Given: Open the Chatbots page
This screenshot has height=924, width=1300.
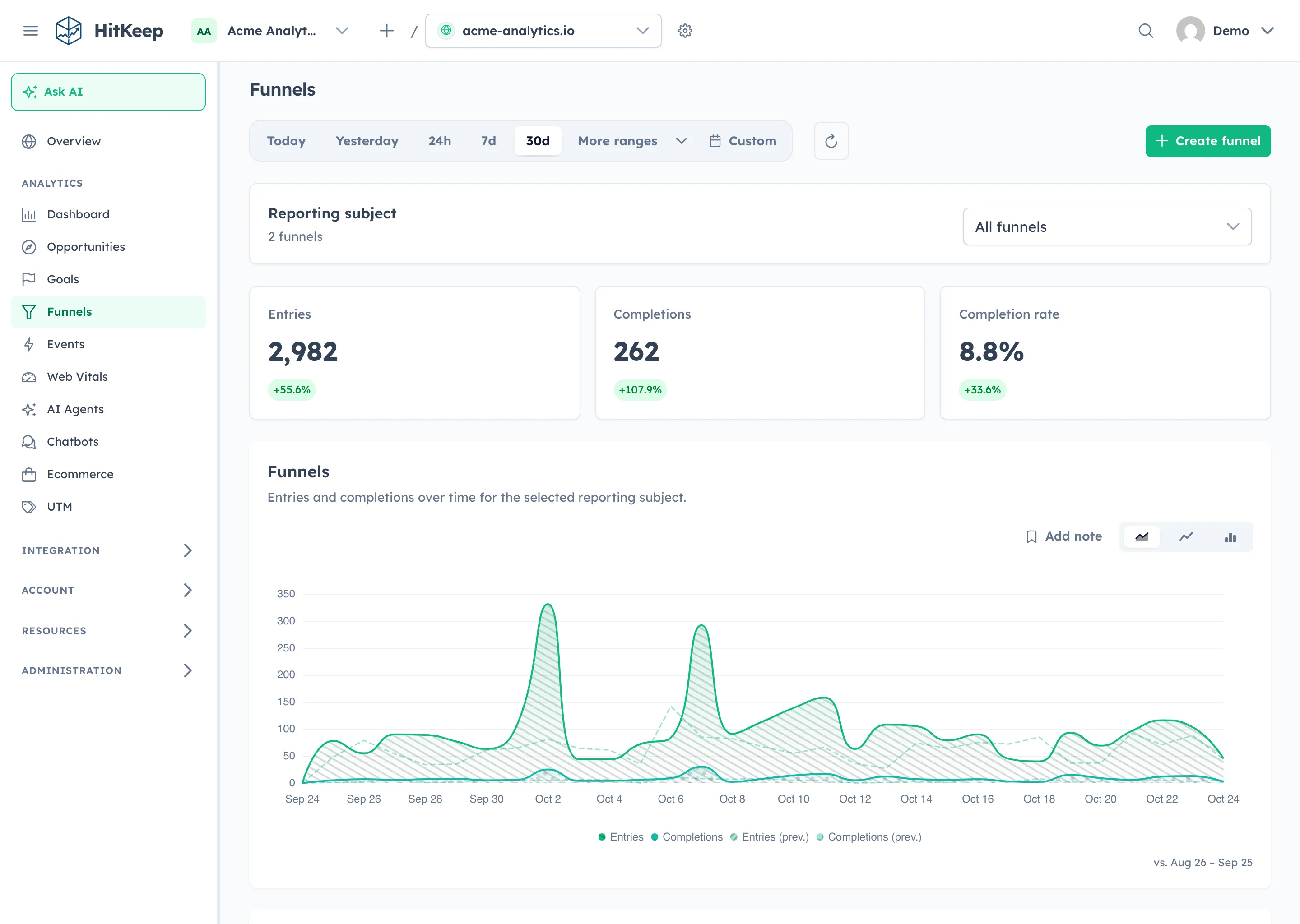Looking at the screenshot, I should point(108,442).
